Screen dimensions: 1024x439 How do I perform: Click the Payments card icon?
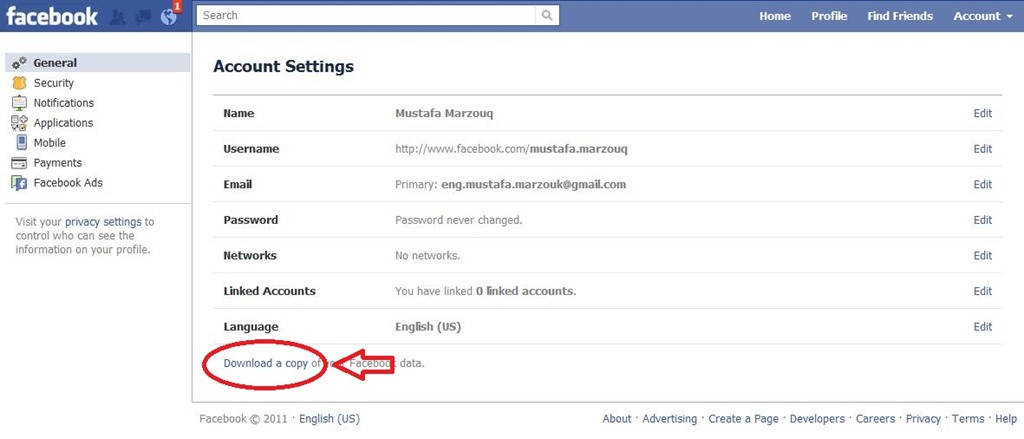(20, 163)
